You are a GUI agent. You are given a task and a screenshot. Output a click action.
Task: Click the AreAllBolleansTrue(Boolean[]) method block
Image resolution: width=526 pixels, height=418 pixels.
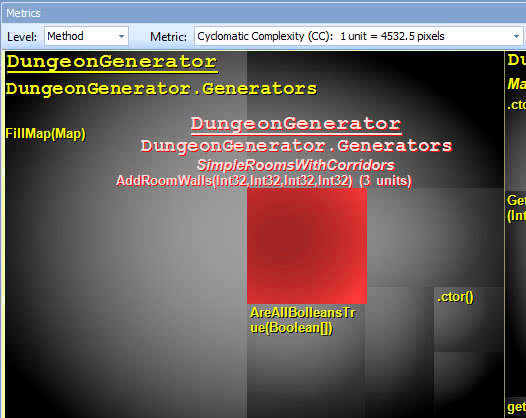click(306, 361)
